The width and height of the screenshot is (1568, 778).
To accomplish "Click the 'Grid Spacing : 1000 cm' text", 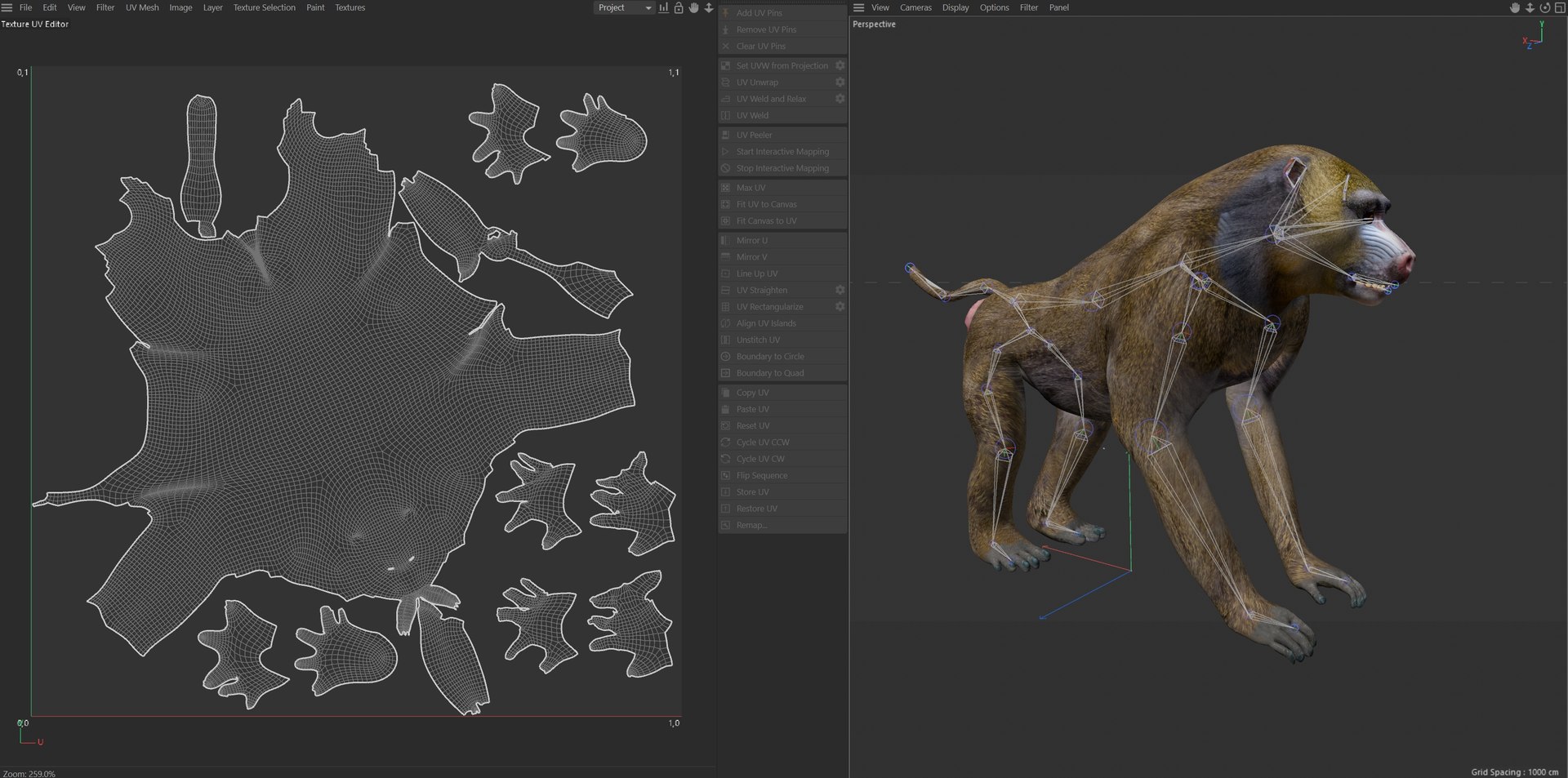I will coord(1515,771).
